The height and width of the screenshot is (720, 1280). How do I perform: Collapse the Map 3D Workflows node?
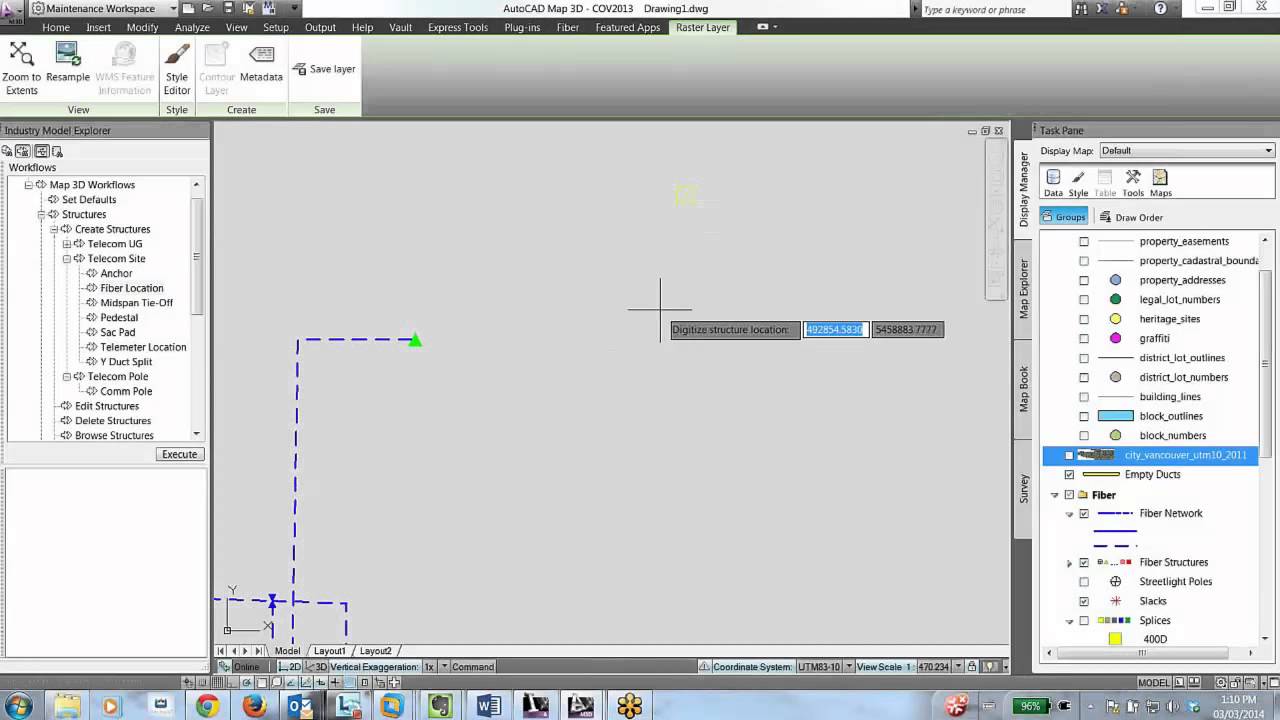pyautogui.click(x=29, y=185)
